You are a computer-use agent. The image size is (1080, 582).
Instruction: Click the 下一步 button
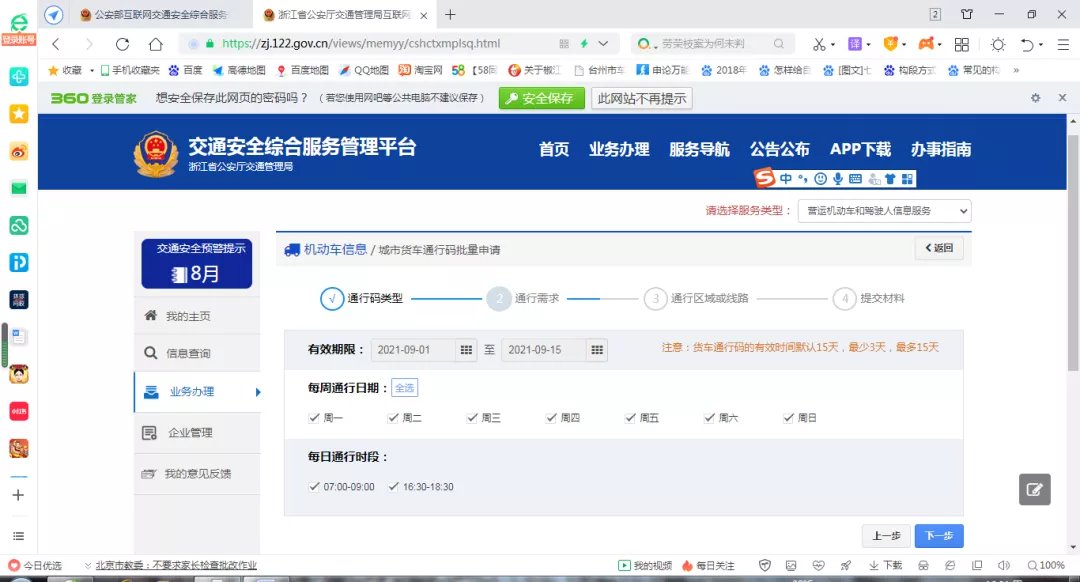click(938, 536)
